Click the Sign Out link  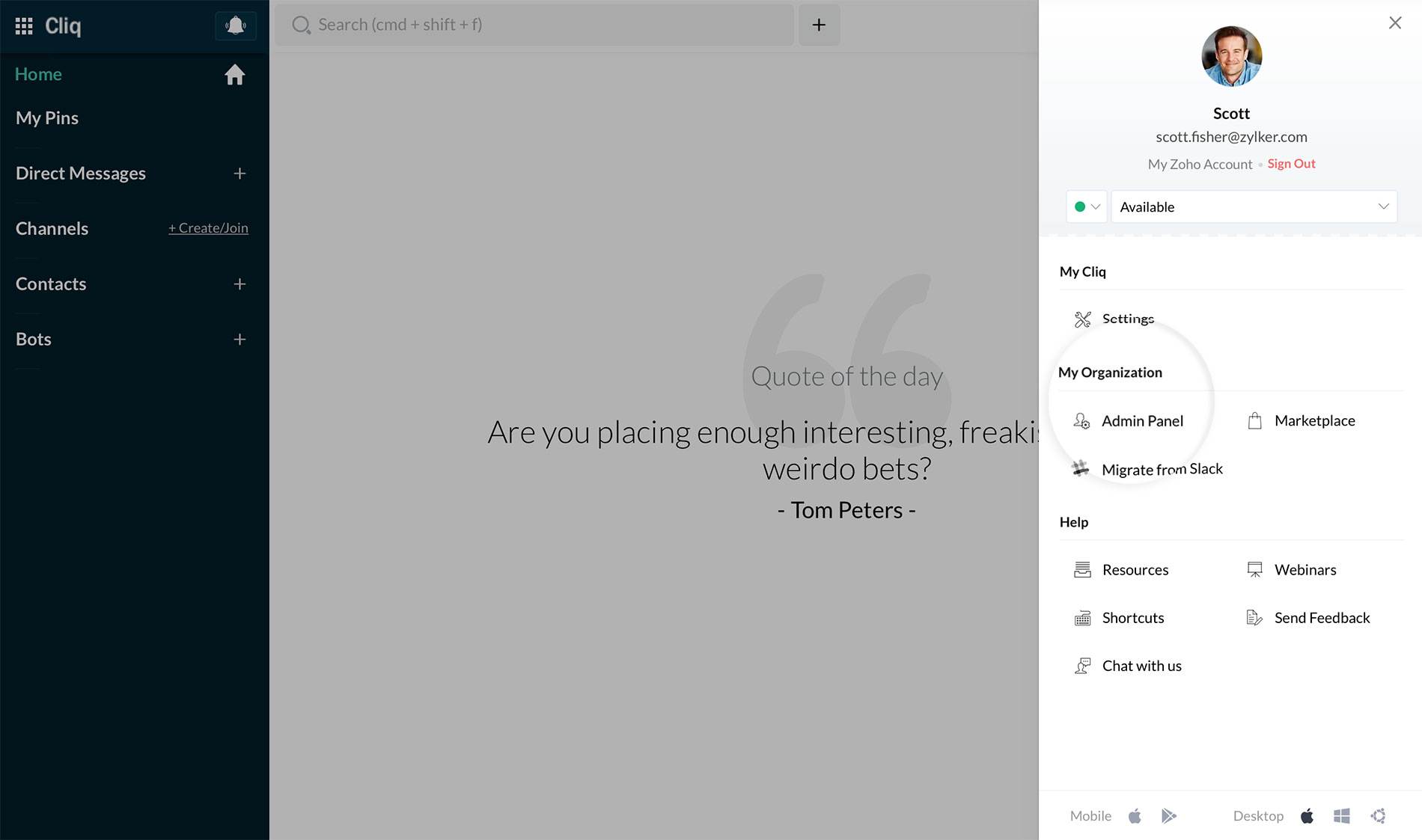point(1291,164)
